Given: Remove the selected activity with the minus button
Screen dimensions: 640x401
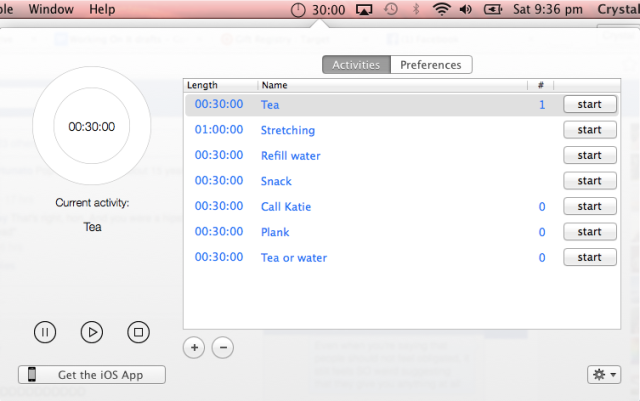Looking at the screenshot, I should (223, 348).
